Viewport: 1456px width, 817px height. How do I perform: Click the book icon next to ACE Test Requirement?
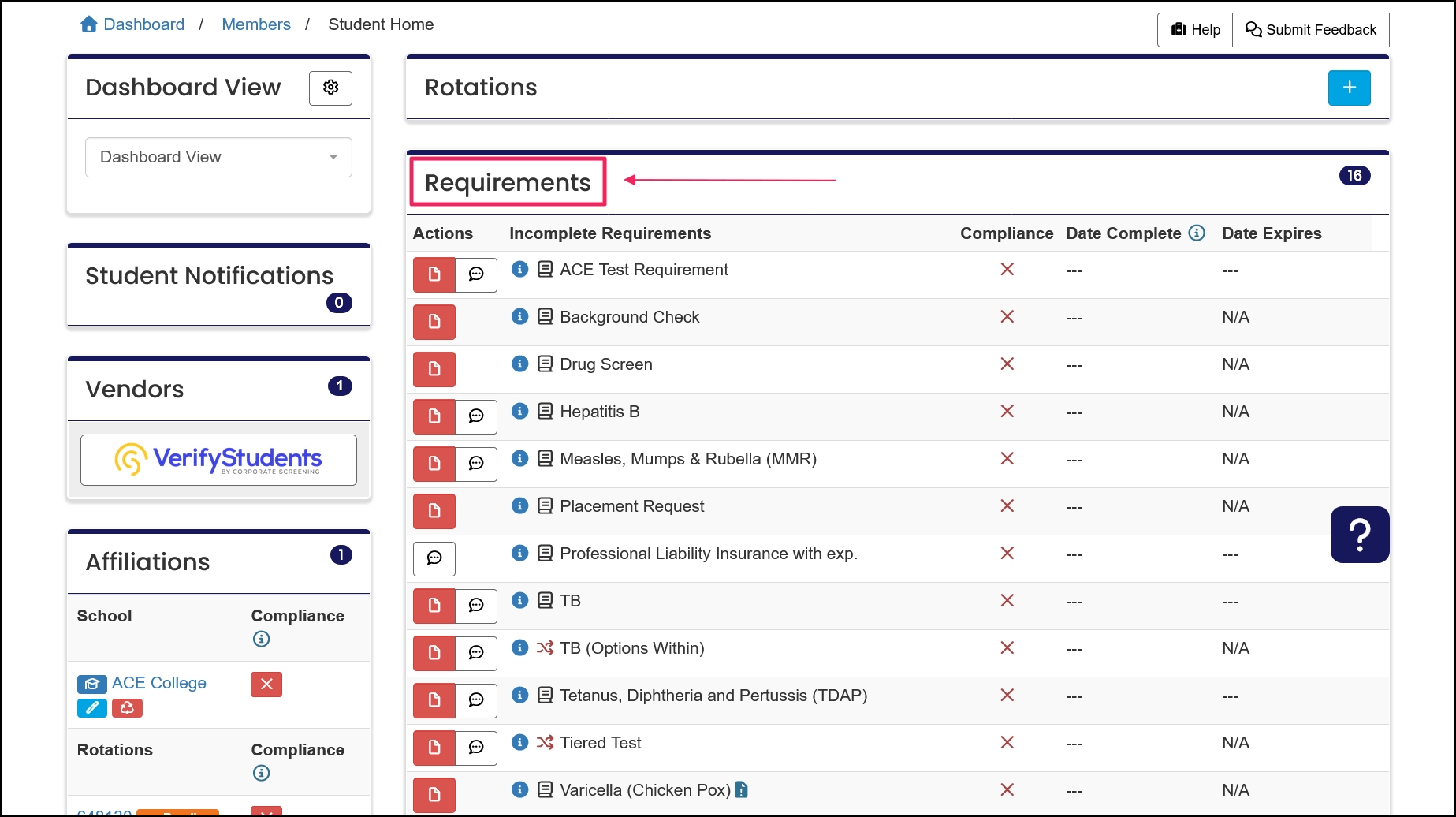(x=544, y=269)
